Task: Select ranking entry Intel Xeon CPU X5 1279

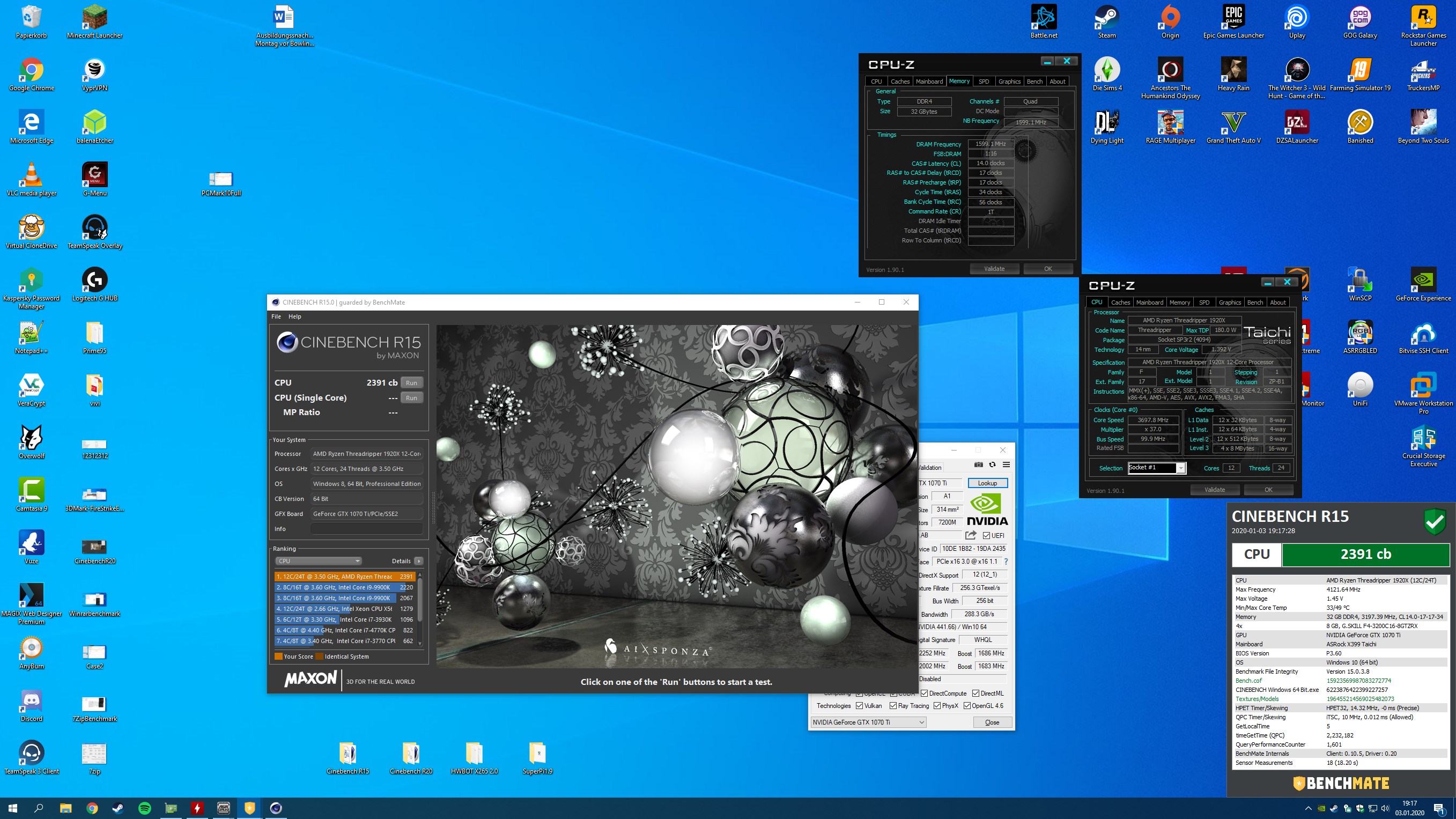Action: [345, 609]
